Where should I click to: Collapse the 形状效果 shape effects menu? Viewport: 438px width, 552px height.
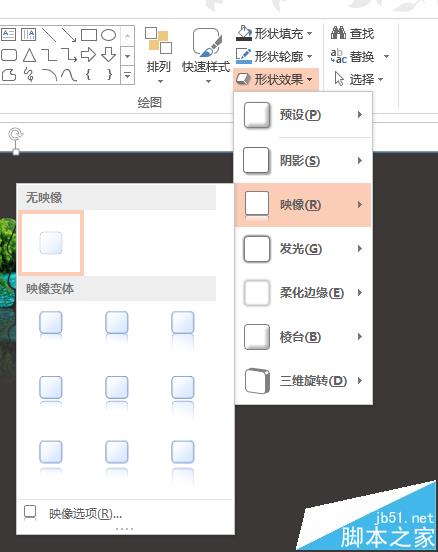coord(276,79)
